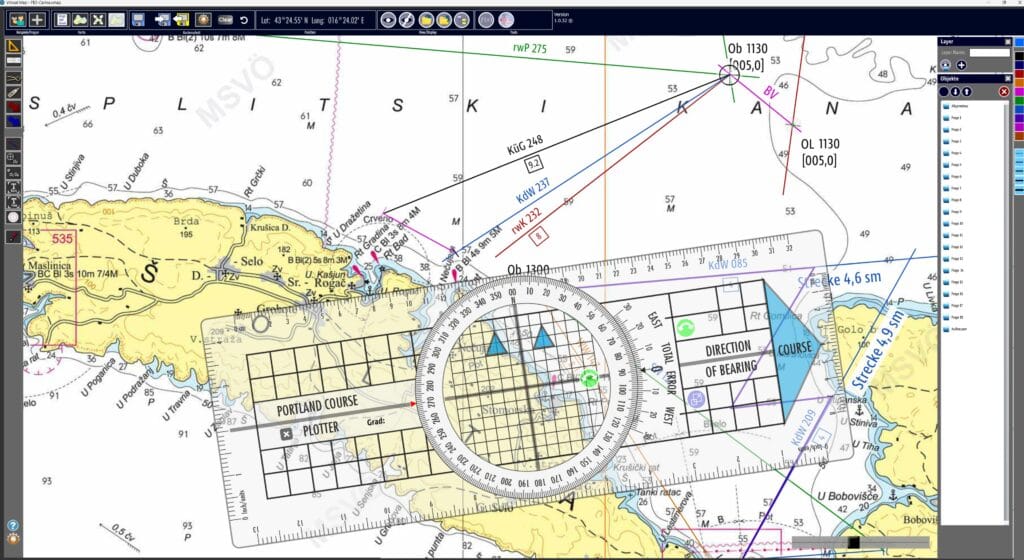Screen dimensions: 1024x560
Task: Toggle layer visibility eye in Layer panel
Action: pos(945,65)
